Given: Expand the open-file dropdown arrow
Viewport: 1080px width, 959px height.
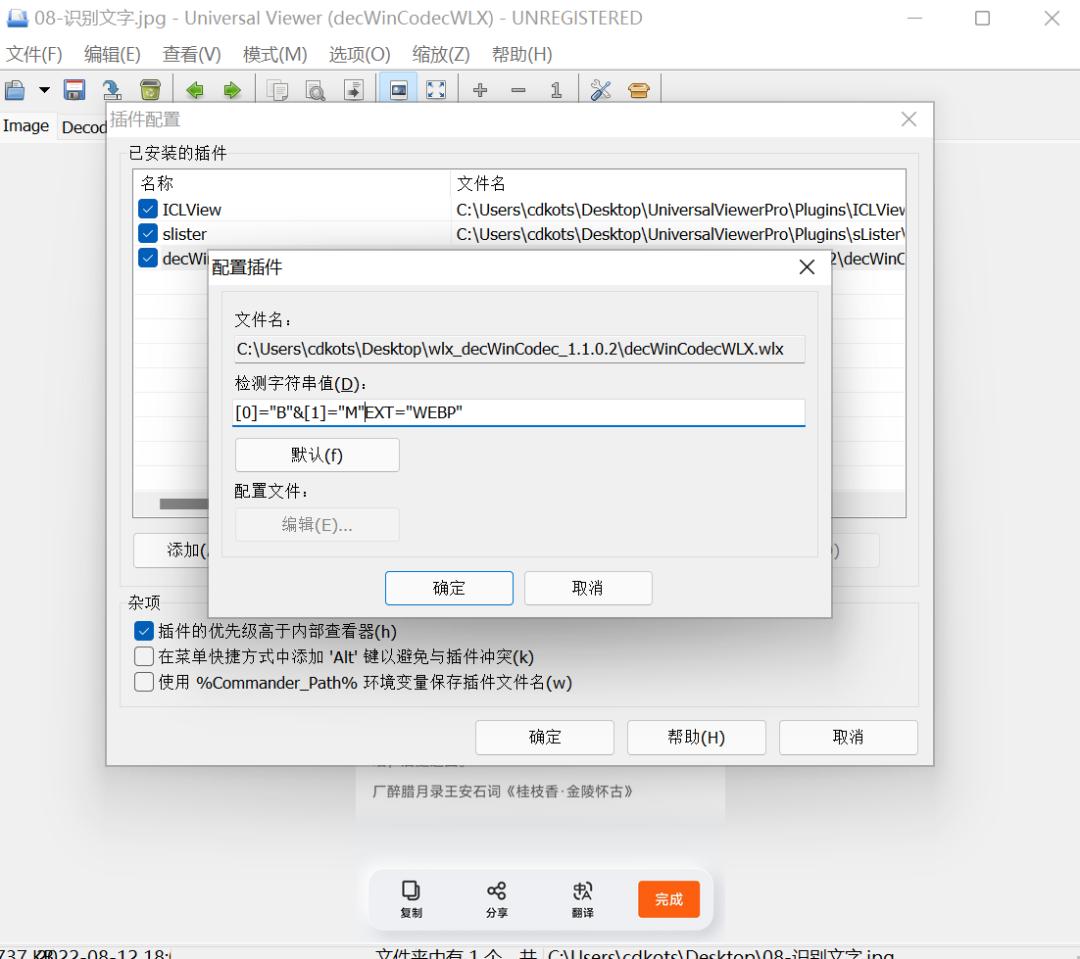Looking at the screenshot, I should 44,90.
